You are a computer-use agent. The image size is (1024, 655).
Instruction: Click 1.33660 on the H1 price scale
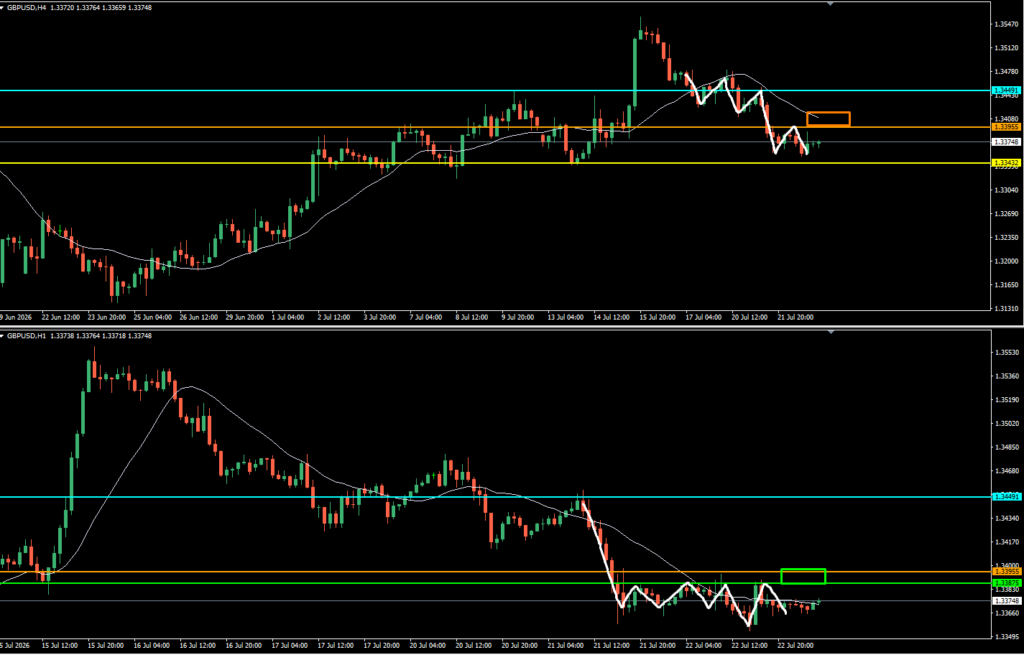click(x=1006, y=613)
